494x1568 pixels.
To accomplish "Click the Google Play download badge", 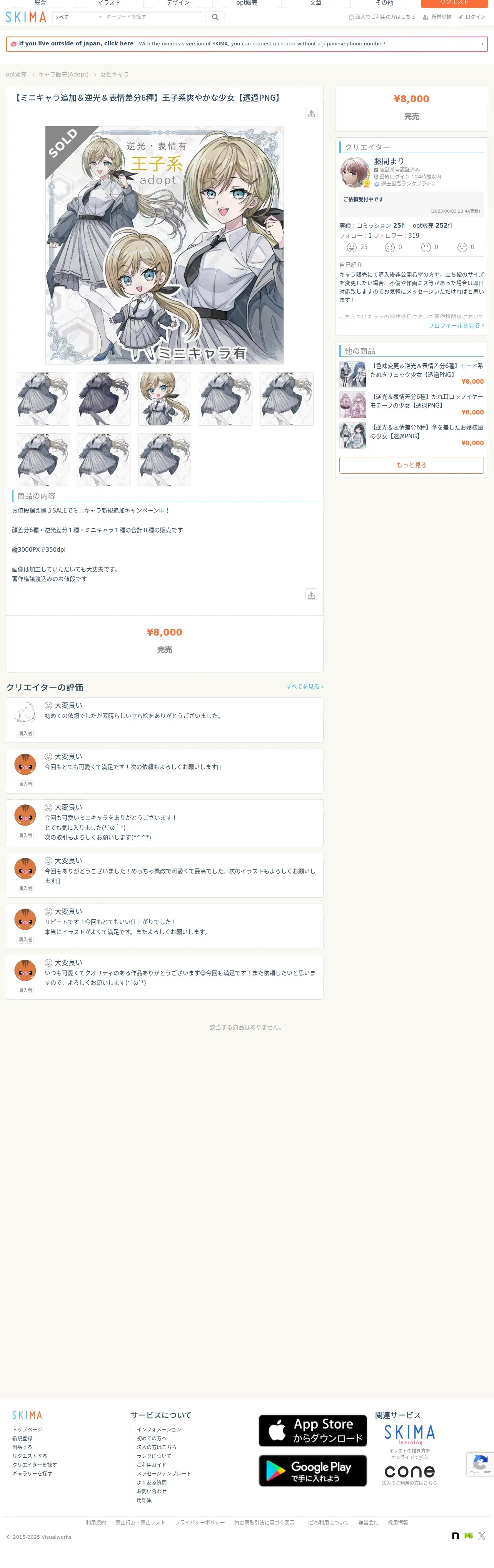I will (x=313, y=1471).
